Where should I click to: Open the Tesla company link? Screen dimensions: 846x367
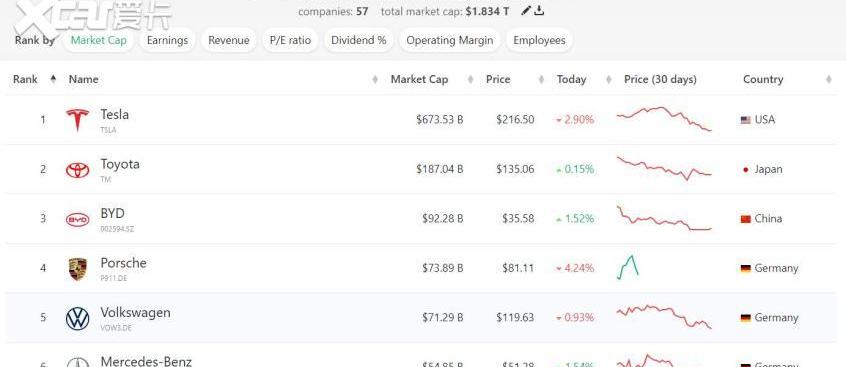click(114, 114)
